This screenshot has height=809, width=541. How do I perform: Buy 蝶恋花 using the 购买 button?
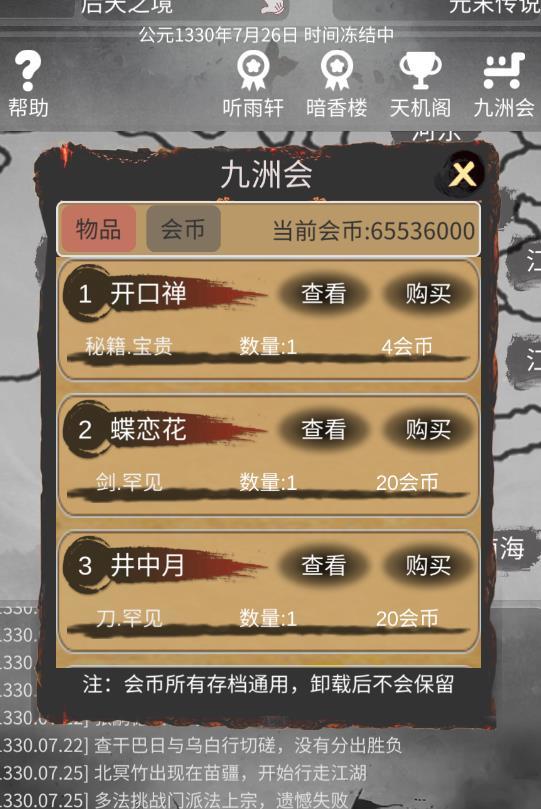tap(428, 429)
